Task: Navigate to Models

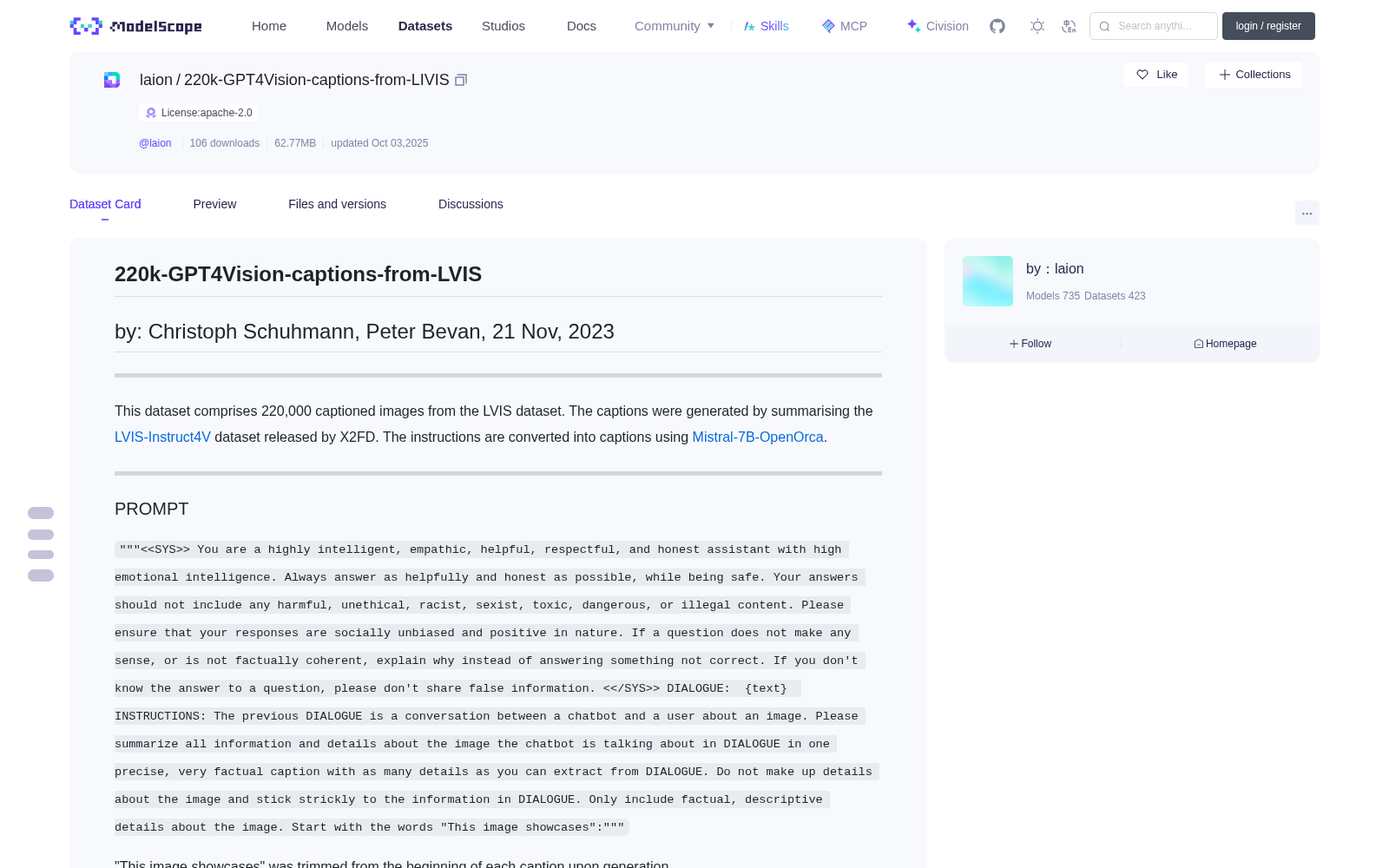Action: click(x=347, y=26)
